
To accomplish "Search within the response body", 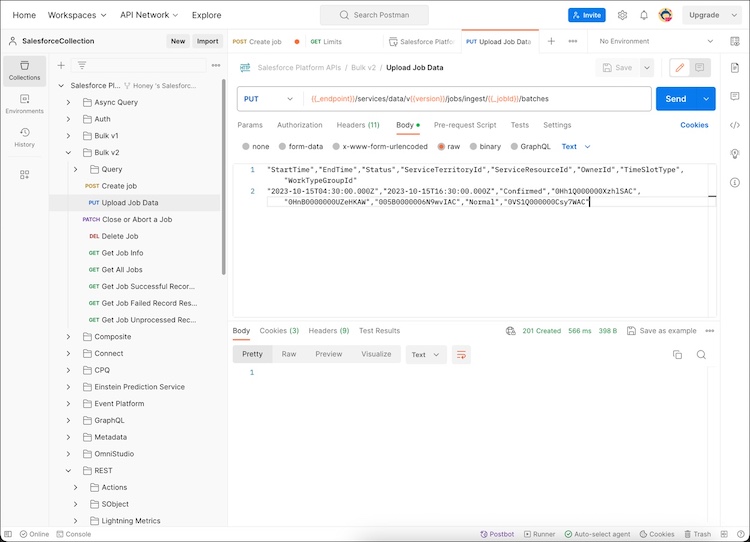I will [x=701, y=354].
